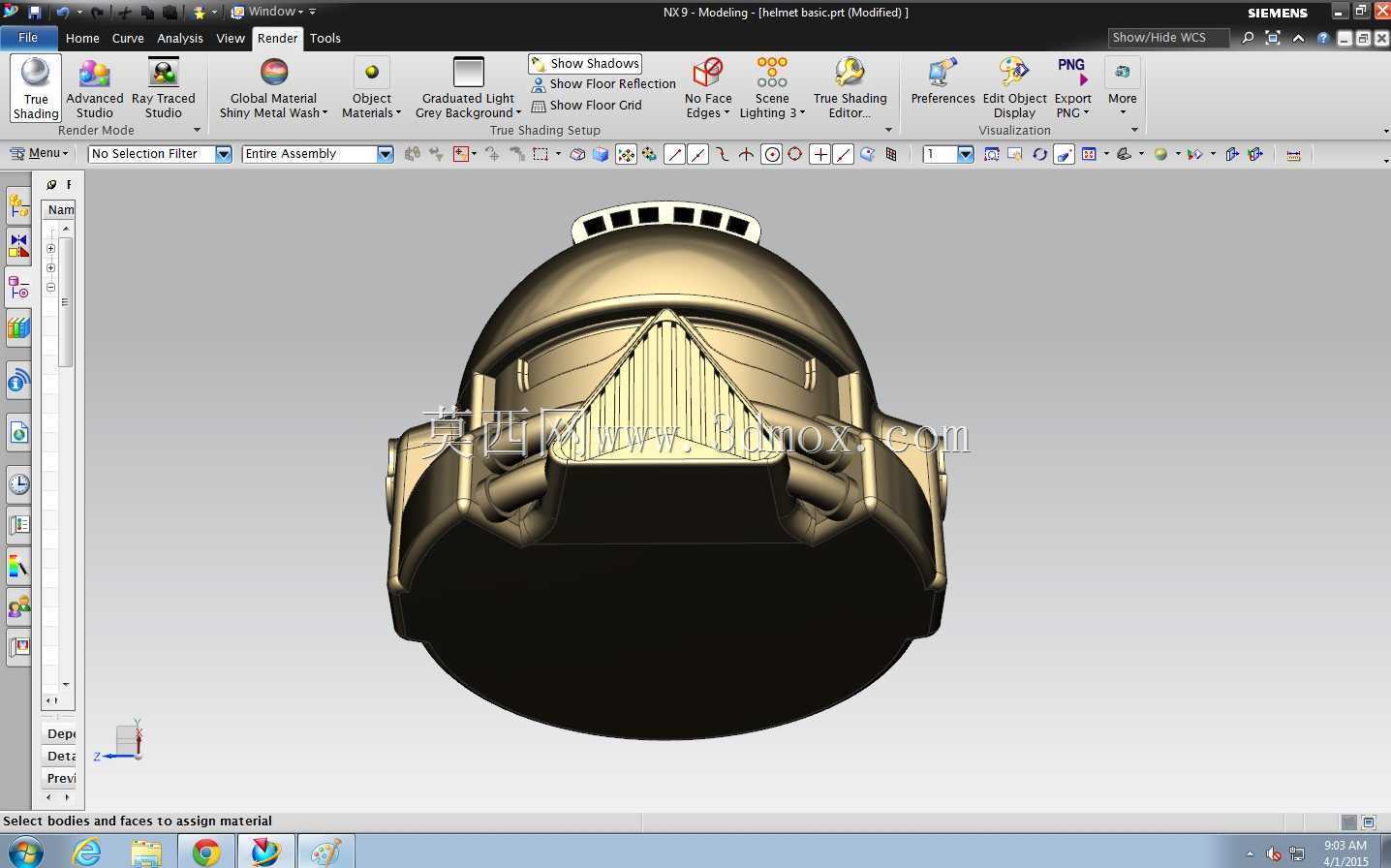Expand the Details panel in navigator
1391x868 pixels.
60,756
